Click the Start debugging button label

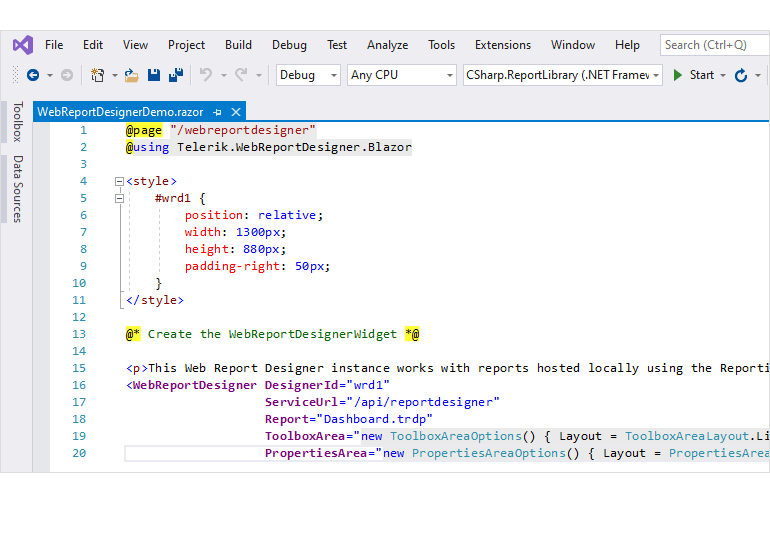point(701,75)
